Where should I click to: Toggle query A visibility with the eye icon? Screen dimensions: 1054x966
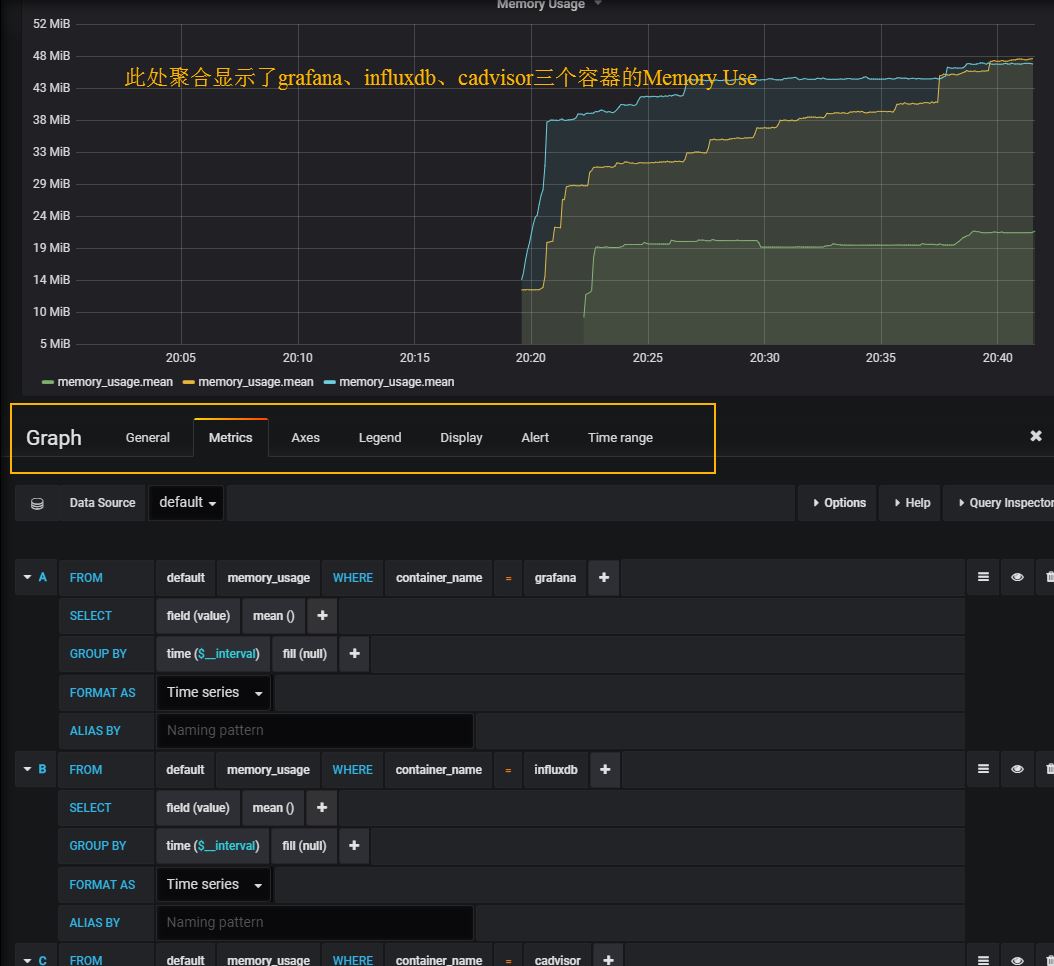(1017, 577)
